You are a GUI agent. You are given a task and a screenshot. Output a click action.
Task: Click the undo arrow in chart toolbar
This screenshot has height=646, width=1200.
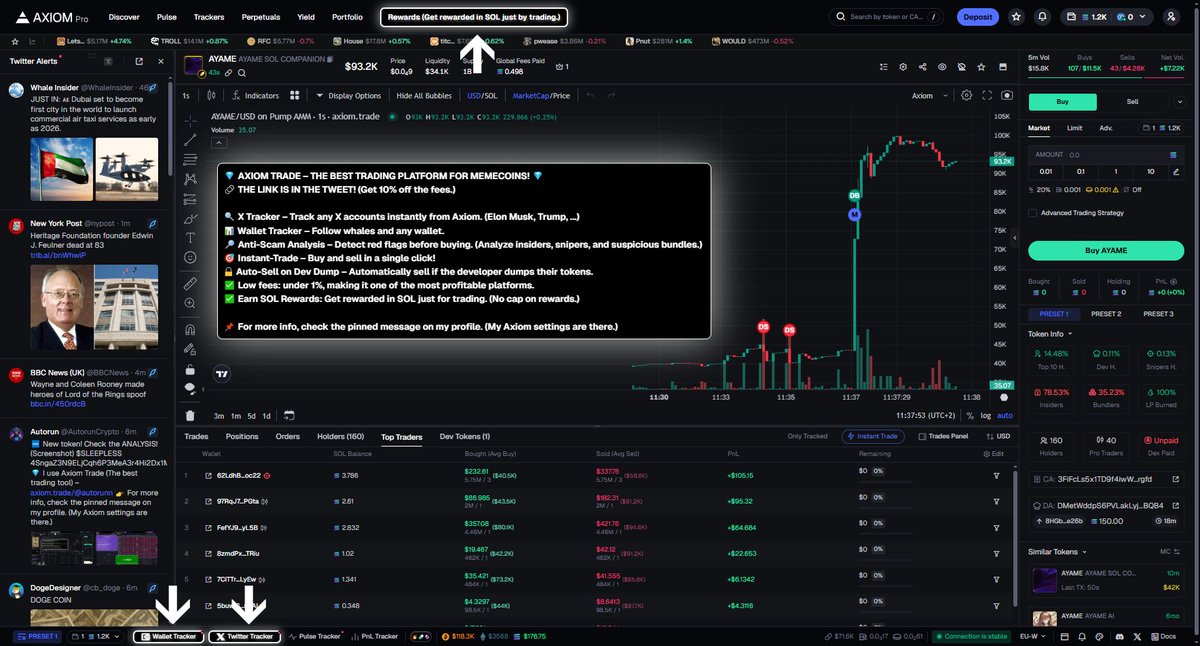click(x=590, y=96)
